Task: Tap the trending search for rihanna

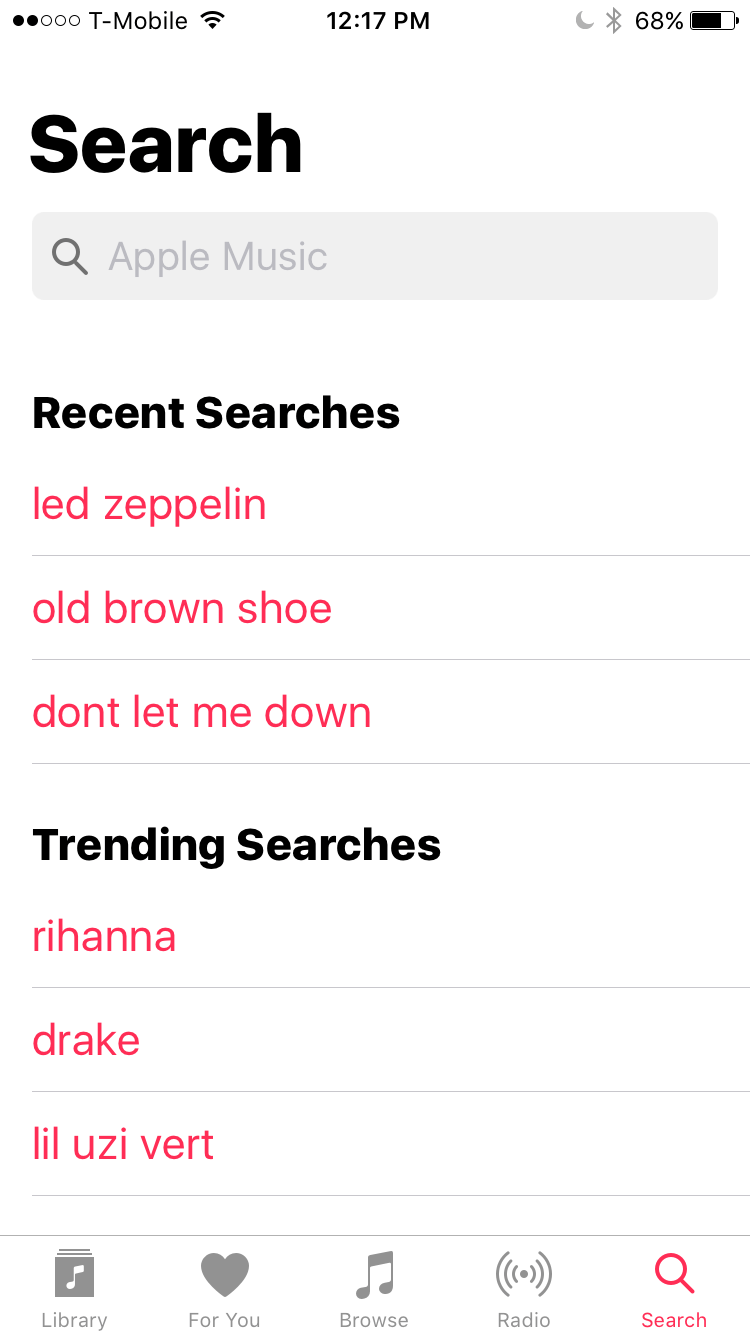Action: [x=104, y=937]
